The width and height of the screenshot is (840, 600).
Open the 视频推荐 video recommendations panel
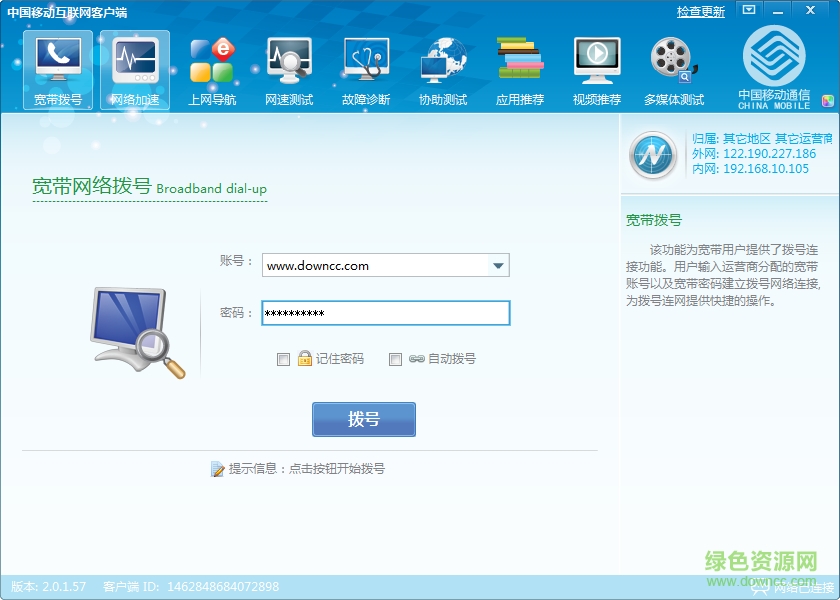point(596,68)
